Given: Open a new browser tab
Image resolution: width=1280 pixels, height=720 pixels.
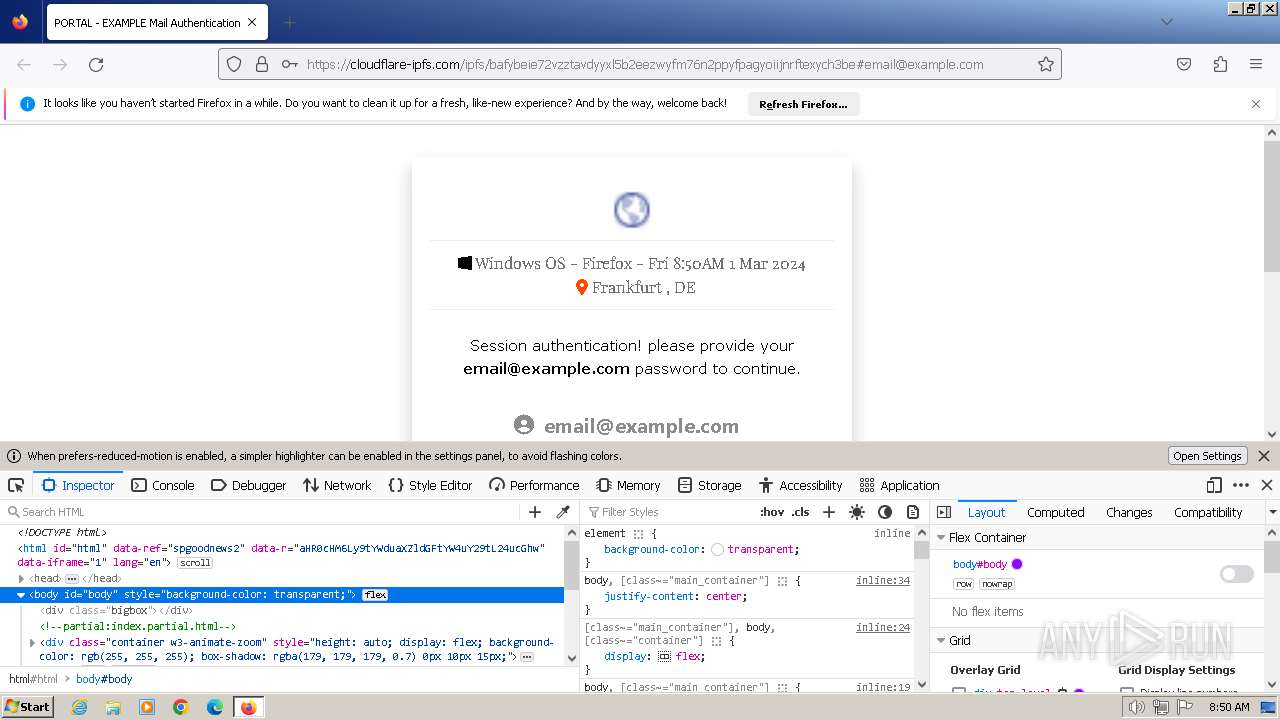Looking at the screenshot, I should (289, 22).
